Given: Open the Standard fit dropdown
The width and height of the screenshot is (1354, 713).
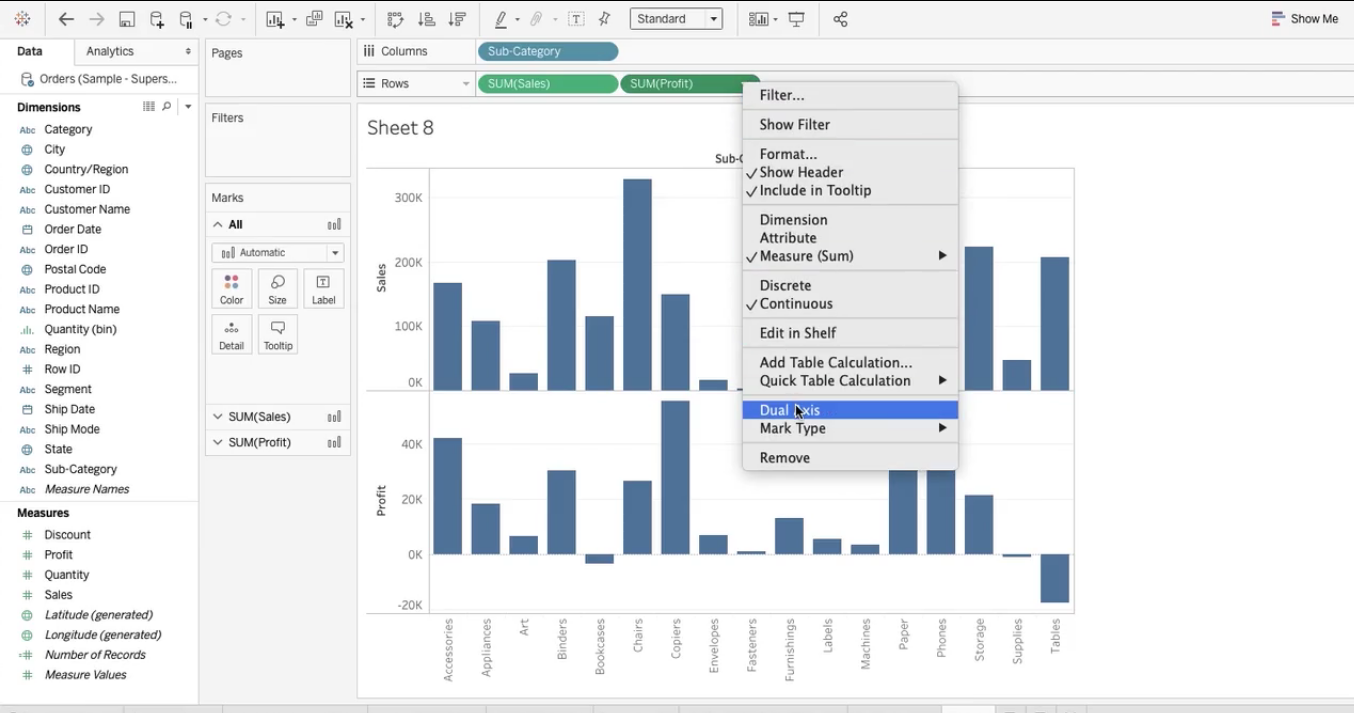Looking at the screenshot, I should coord(676,19).
